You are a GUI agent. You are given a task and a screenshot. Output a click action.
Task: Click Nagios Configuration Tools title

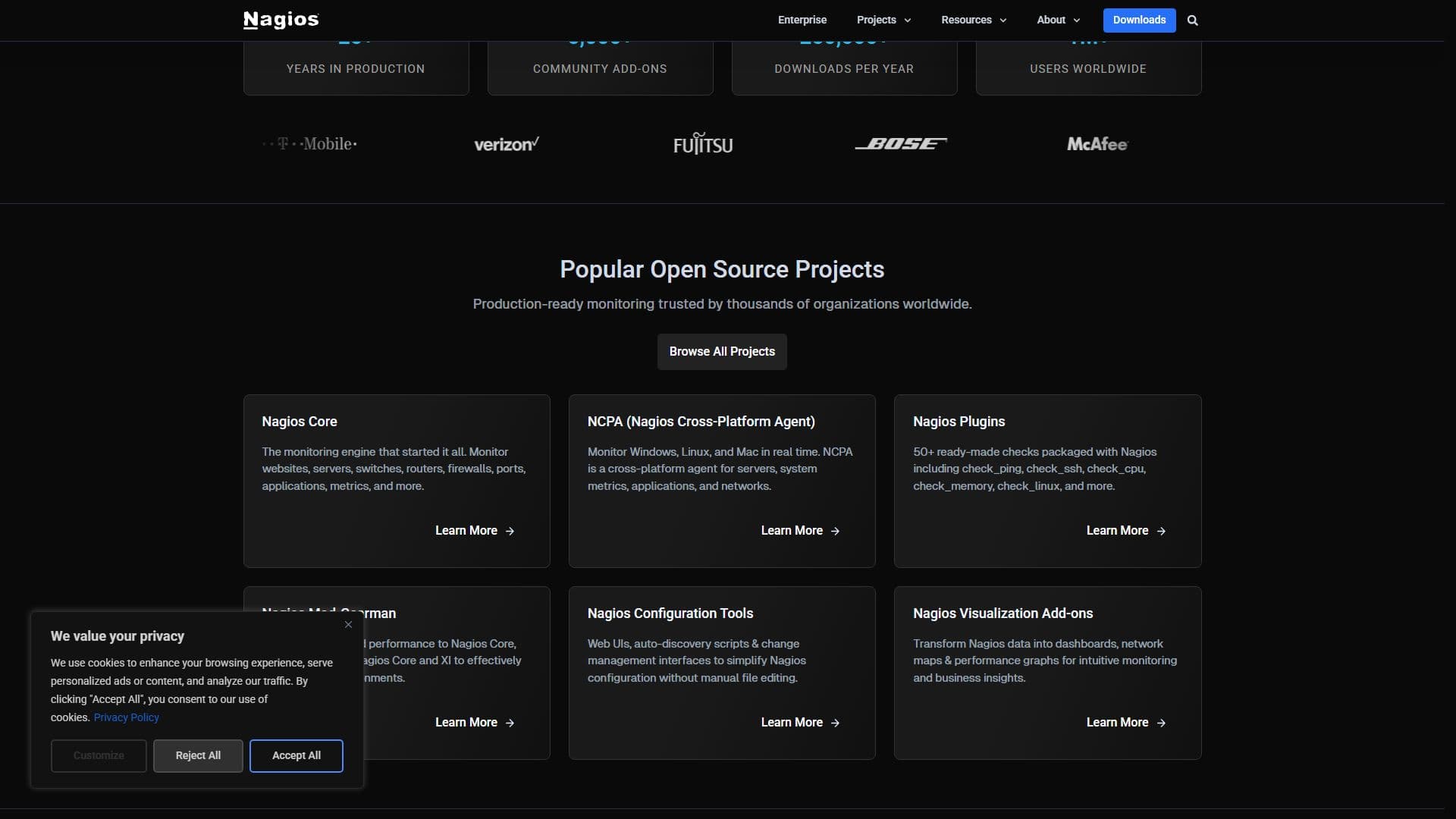670,613
